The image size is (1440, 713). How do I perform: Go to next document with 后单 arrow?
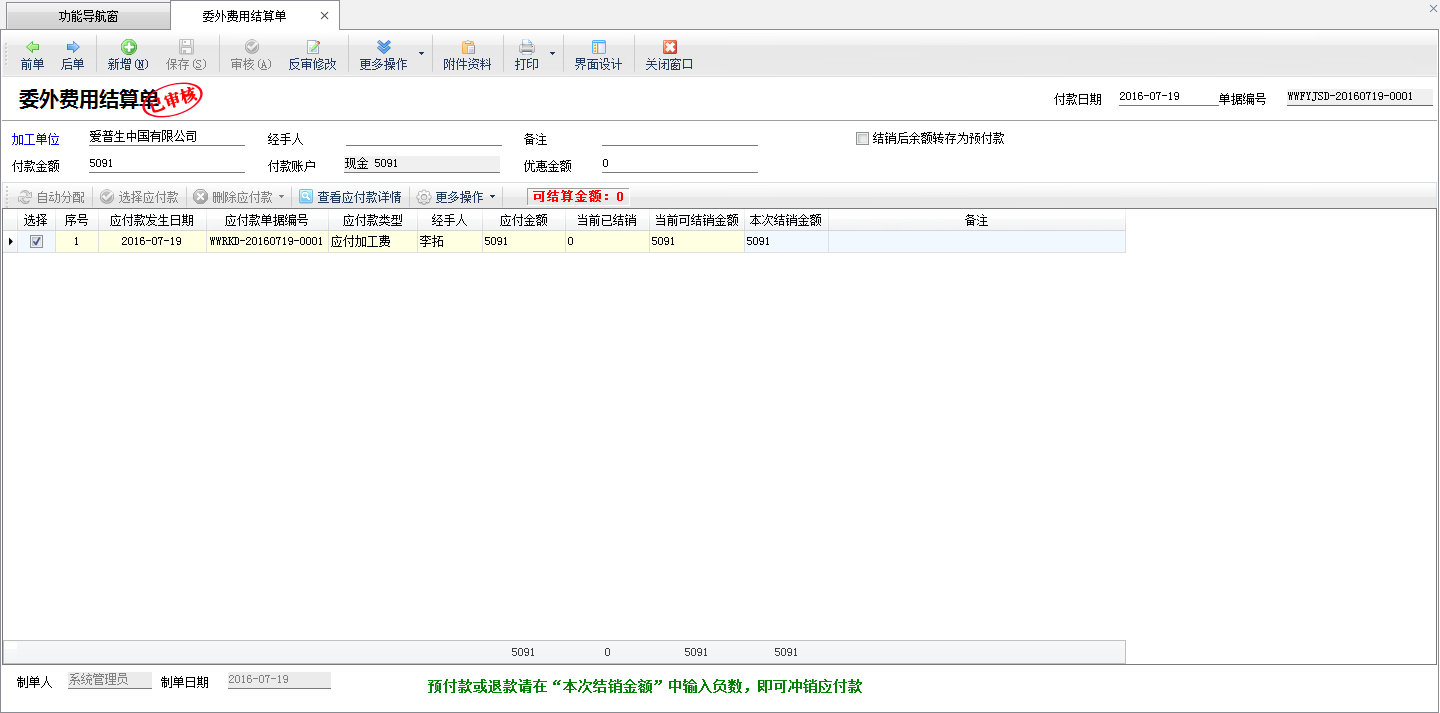(72, 47)
